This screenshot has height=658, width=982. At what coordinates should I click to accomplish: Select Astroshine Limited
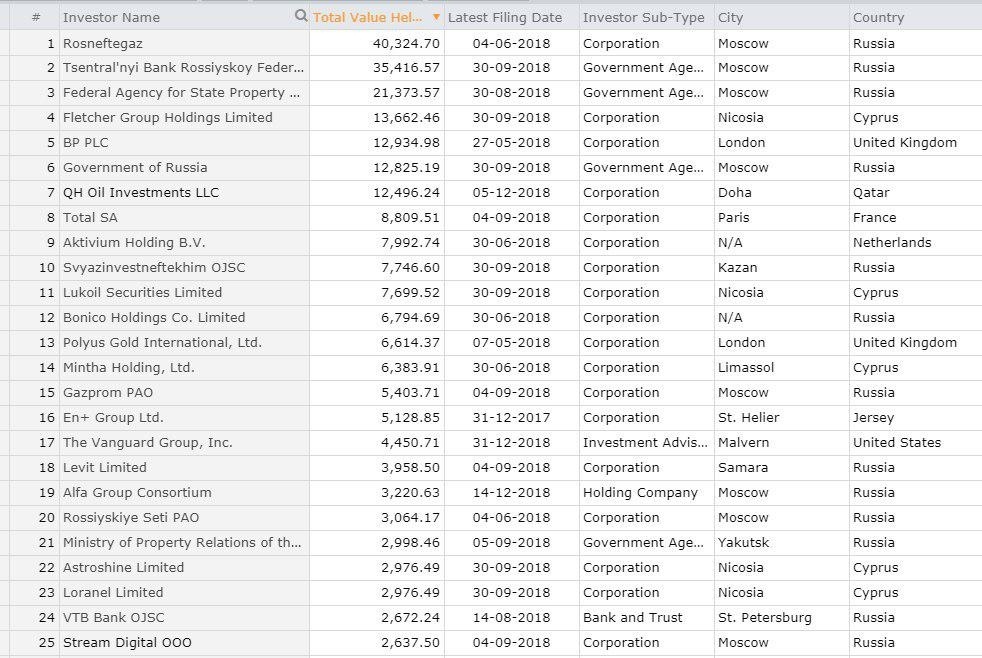point(123,568)
